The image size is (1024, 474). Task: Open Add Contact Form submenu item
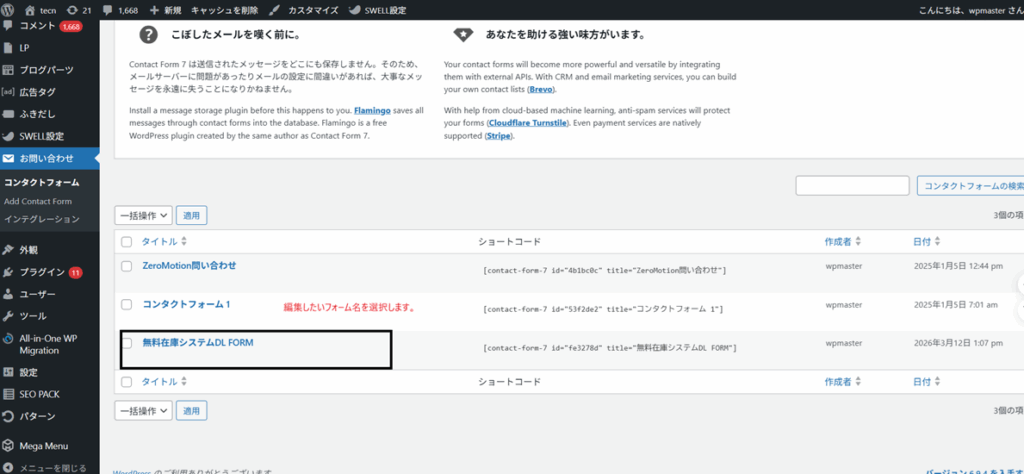point(38,201)
